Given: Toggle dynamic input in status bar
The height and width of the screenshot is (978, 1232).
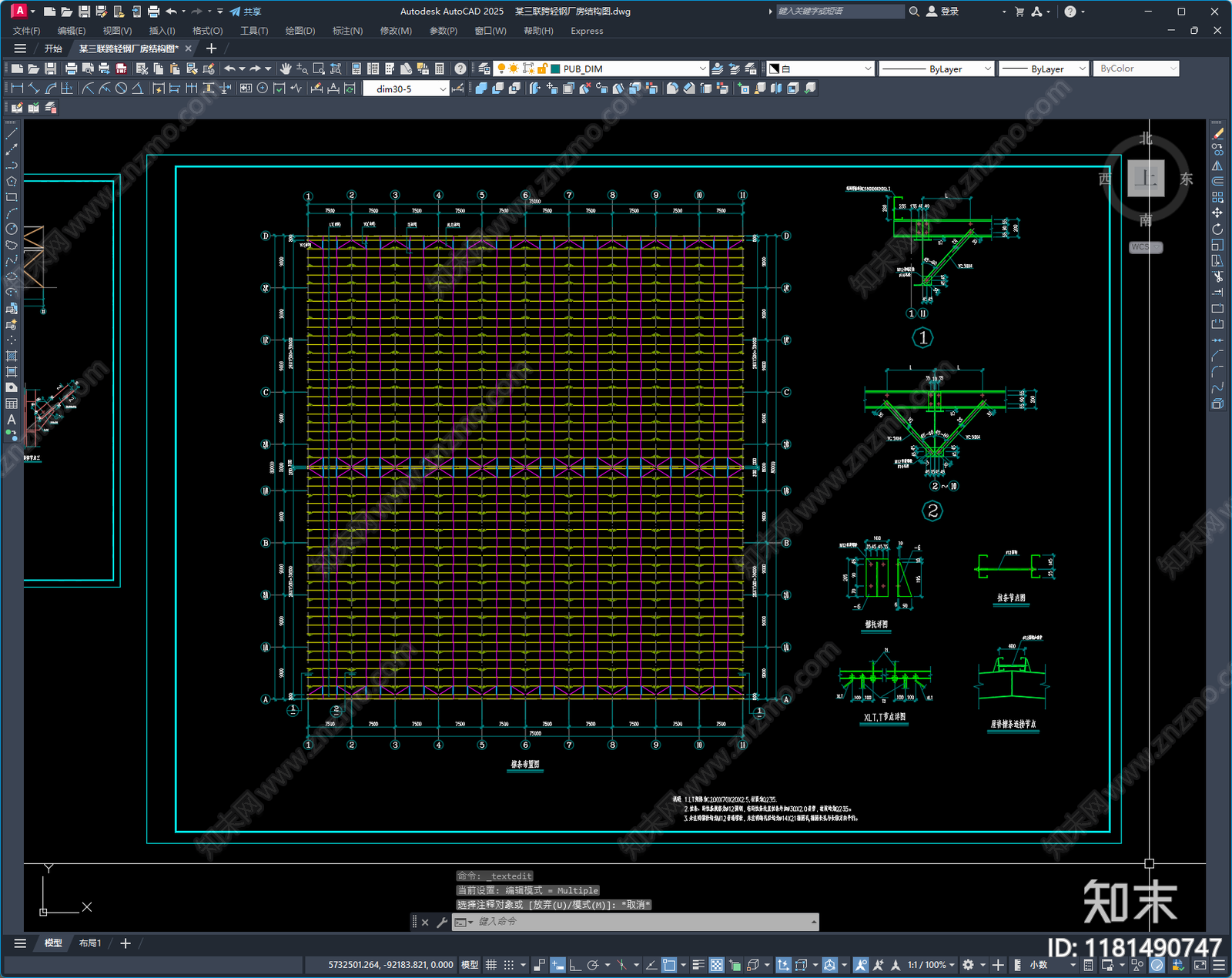Looking at the screenshot, I should (x=557, y=965).
